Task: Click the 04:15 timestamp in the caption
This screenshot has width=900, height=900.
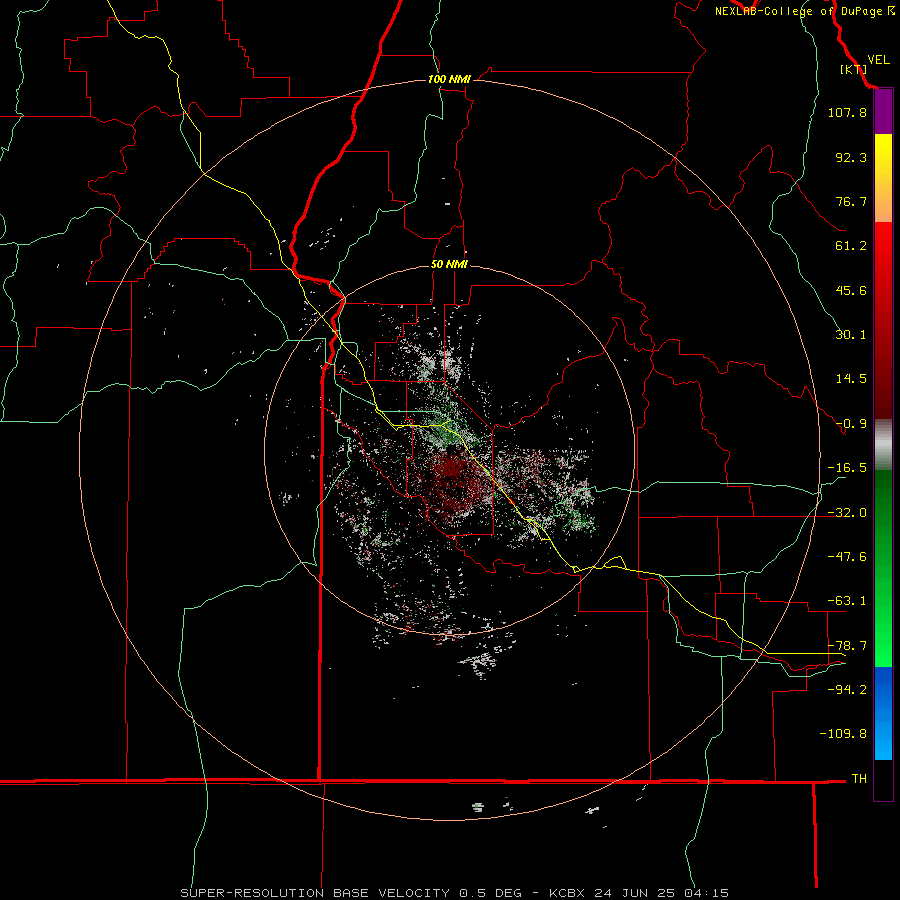Action: (707, 893)
